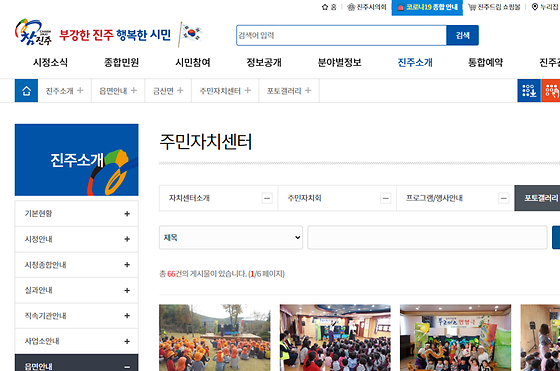This screenshot has height=371, width=560.
Task: Expand 금산면 breadcrumb dropdown
Action: (168, 91)
